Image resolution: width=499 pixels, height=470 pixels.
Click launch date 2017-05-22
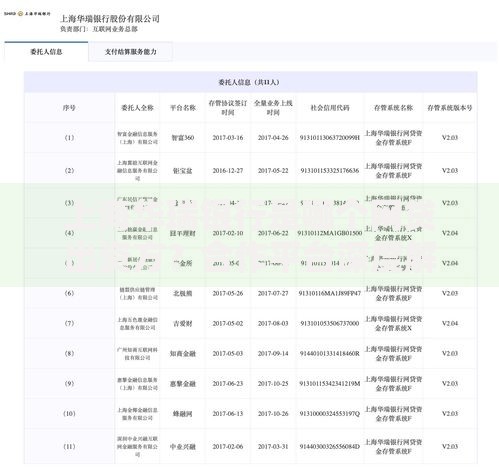[x=273, y=171]
